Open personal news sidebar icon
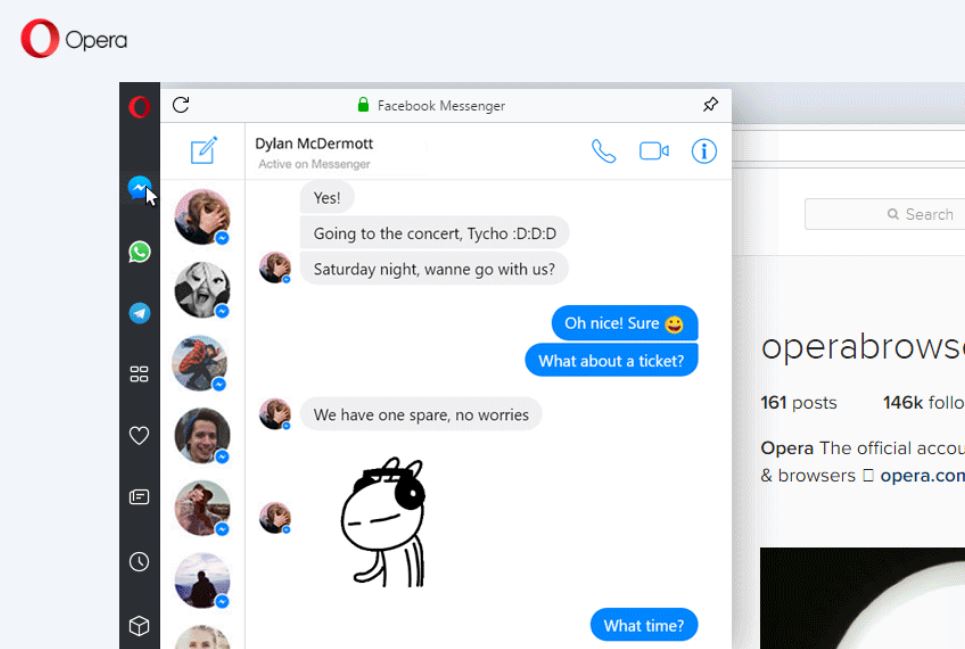 tap(139, 496)
